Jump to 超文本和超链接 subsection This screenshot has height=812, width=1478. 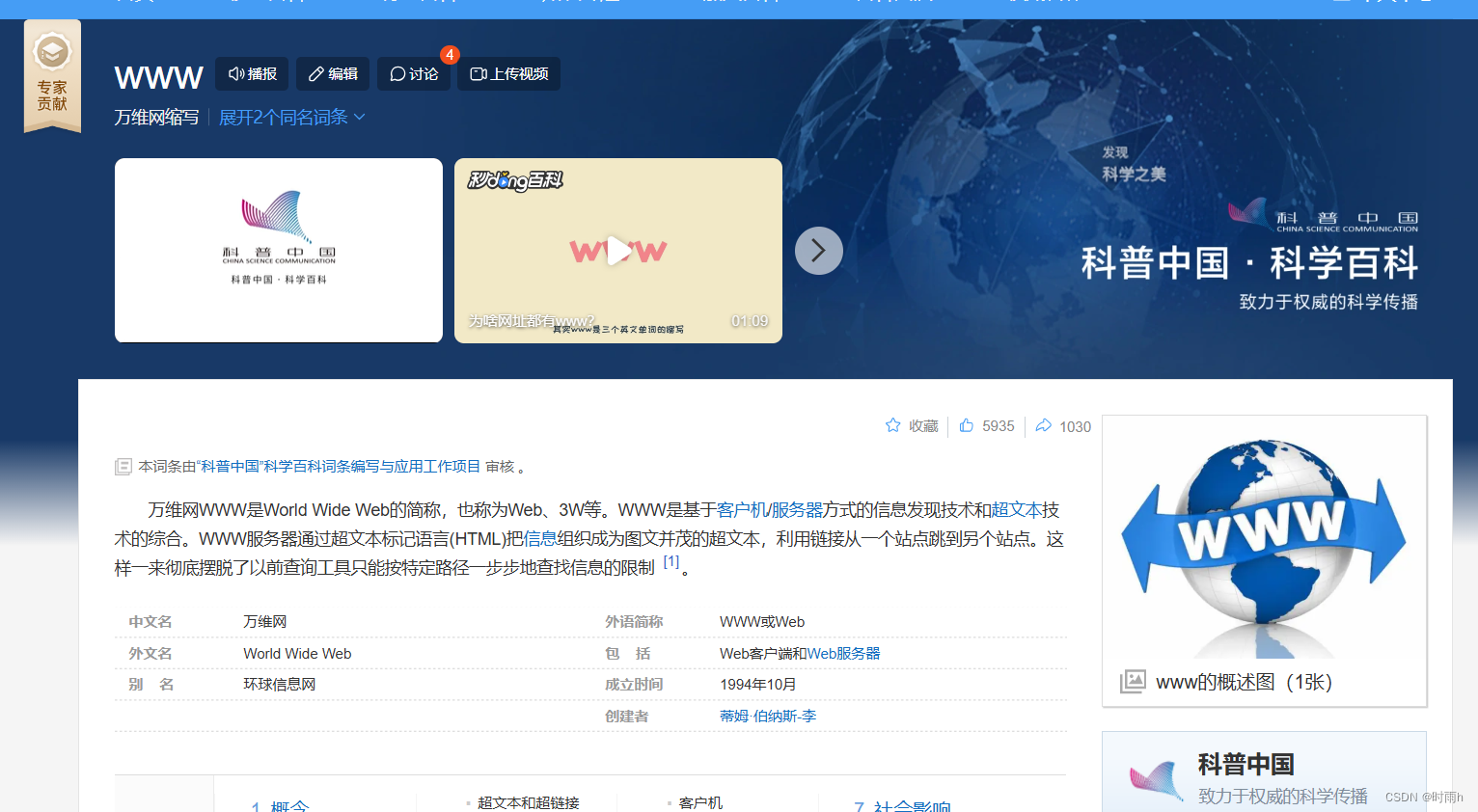pos(528,802)
